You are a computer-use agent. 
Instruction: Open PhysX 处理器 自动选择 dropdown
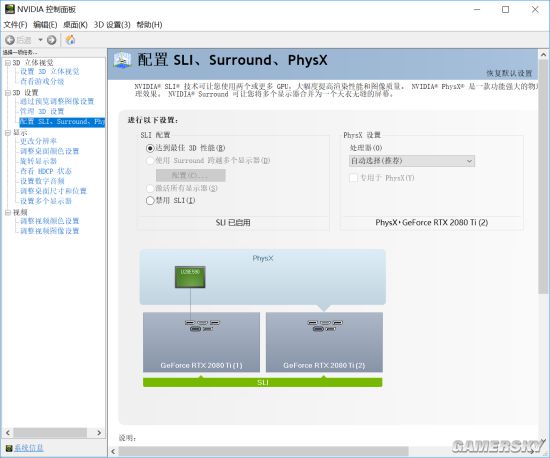pyautogui.click(x=412, y=161)
